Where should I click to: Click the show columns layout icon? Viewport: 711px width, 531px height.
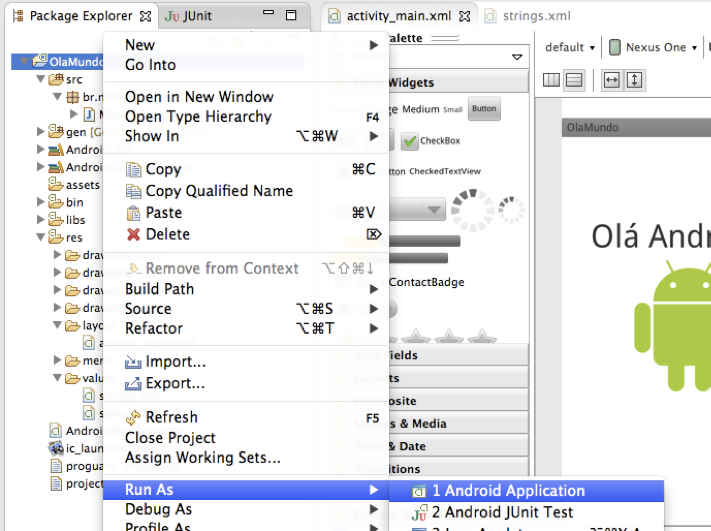[551, 80]
